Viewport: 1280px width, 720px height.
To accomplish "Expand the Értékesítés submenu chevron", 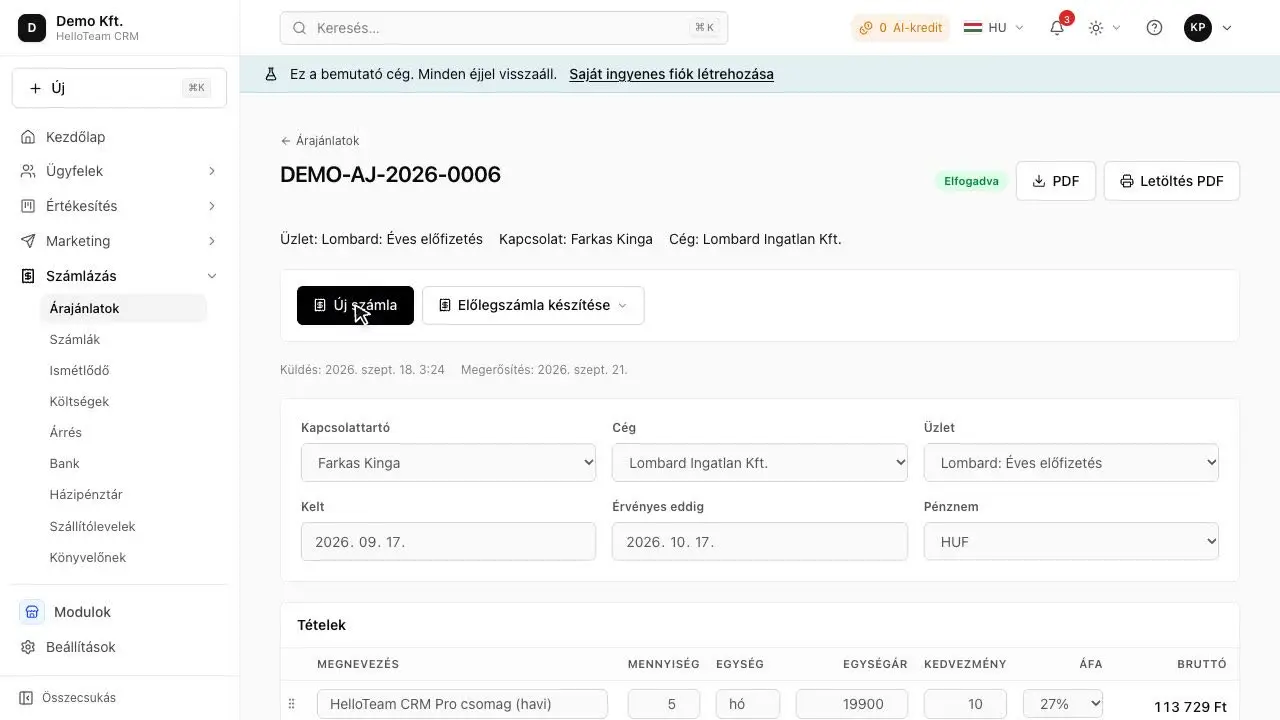I will click(x=212, y=206).
